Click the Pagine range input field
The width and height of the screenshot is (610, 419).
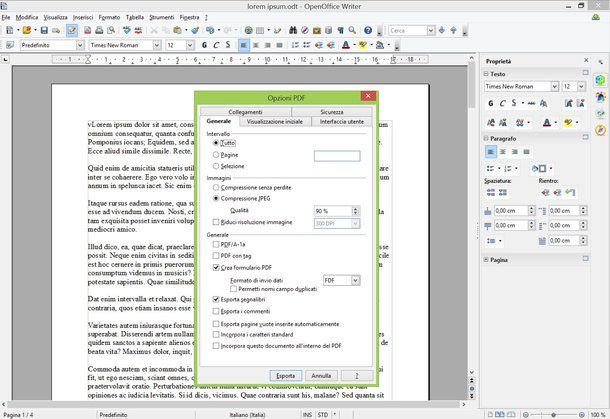click(x=337, y=156)
